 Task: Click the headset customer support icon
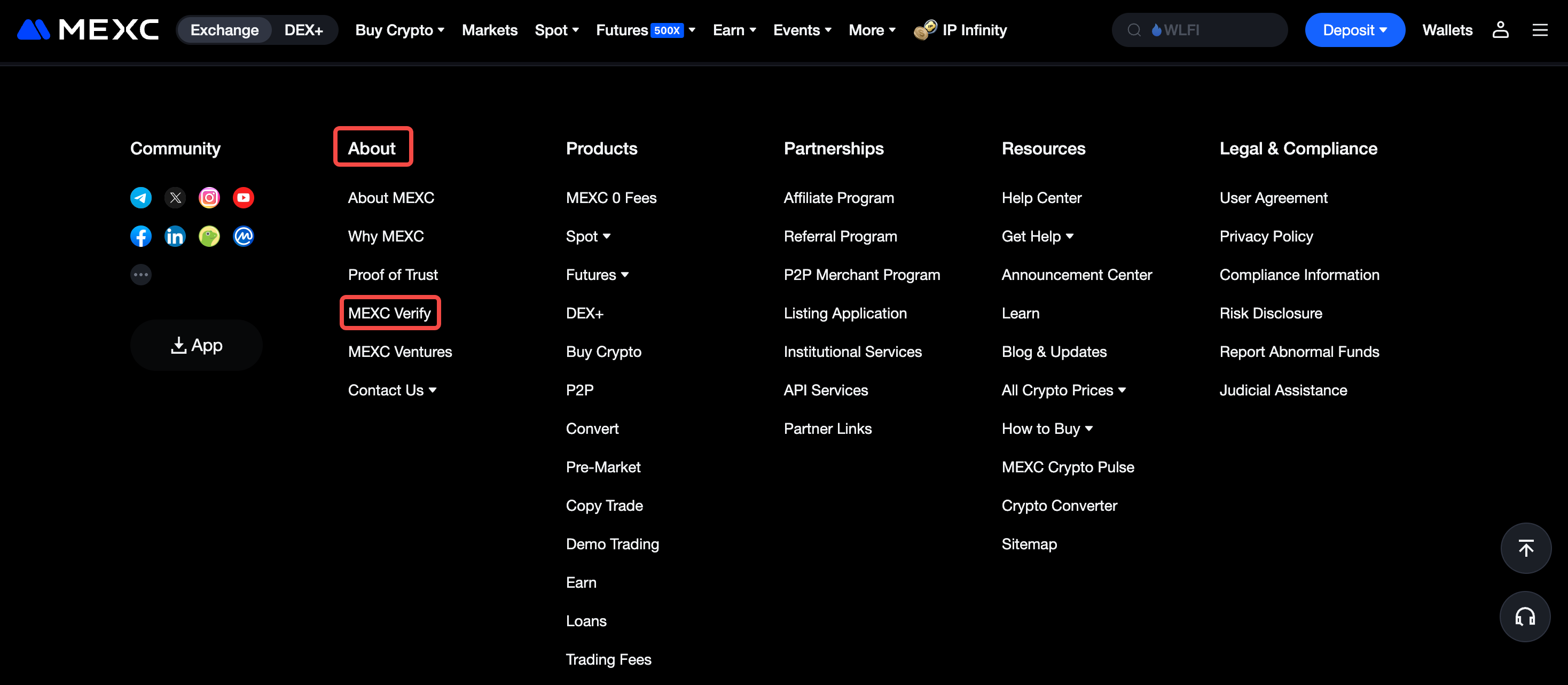(x=1525, y=617)
